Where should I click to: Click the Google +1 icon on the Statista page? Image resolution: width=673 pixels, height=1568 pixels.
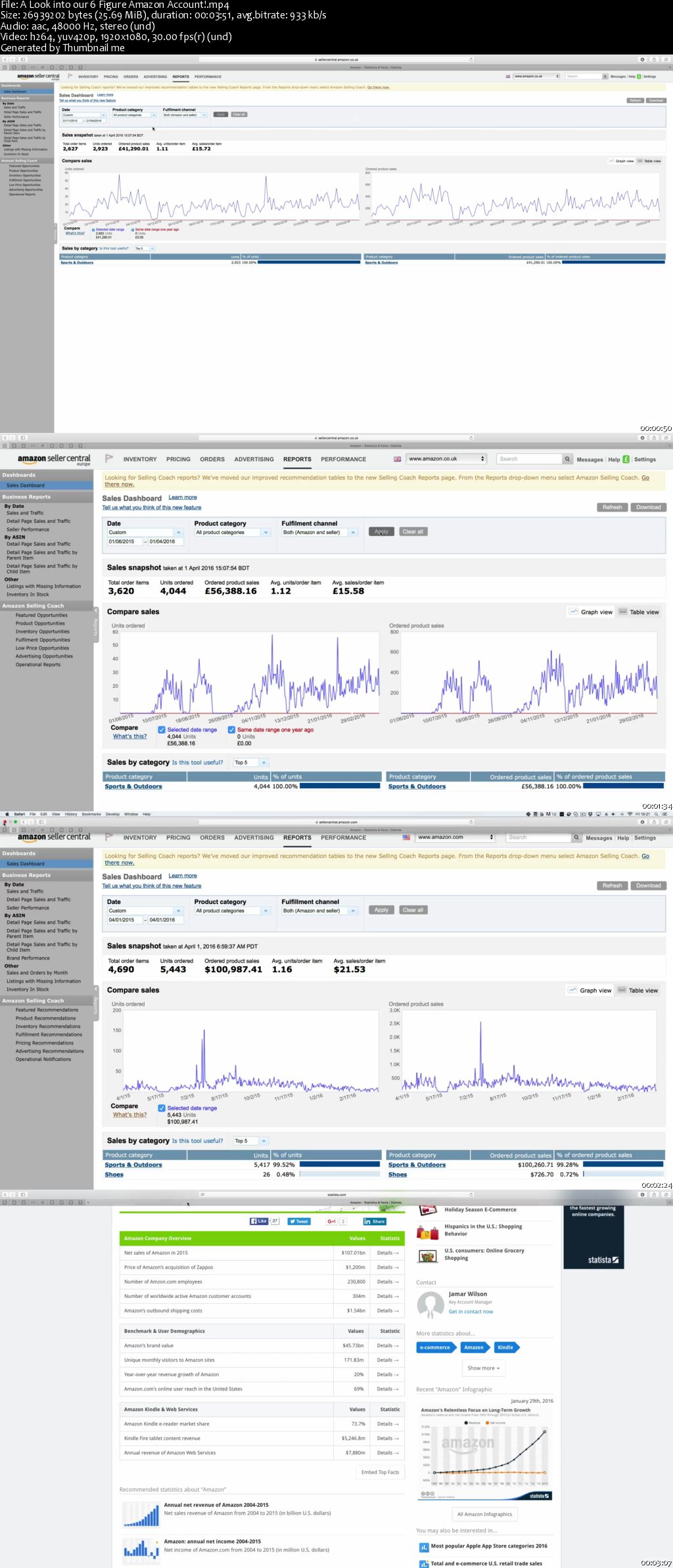(332, 1221)
